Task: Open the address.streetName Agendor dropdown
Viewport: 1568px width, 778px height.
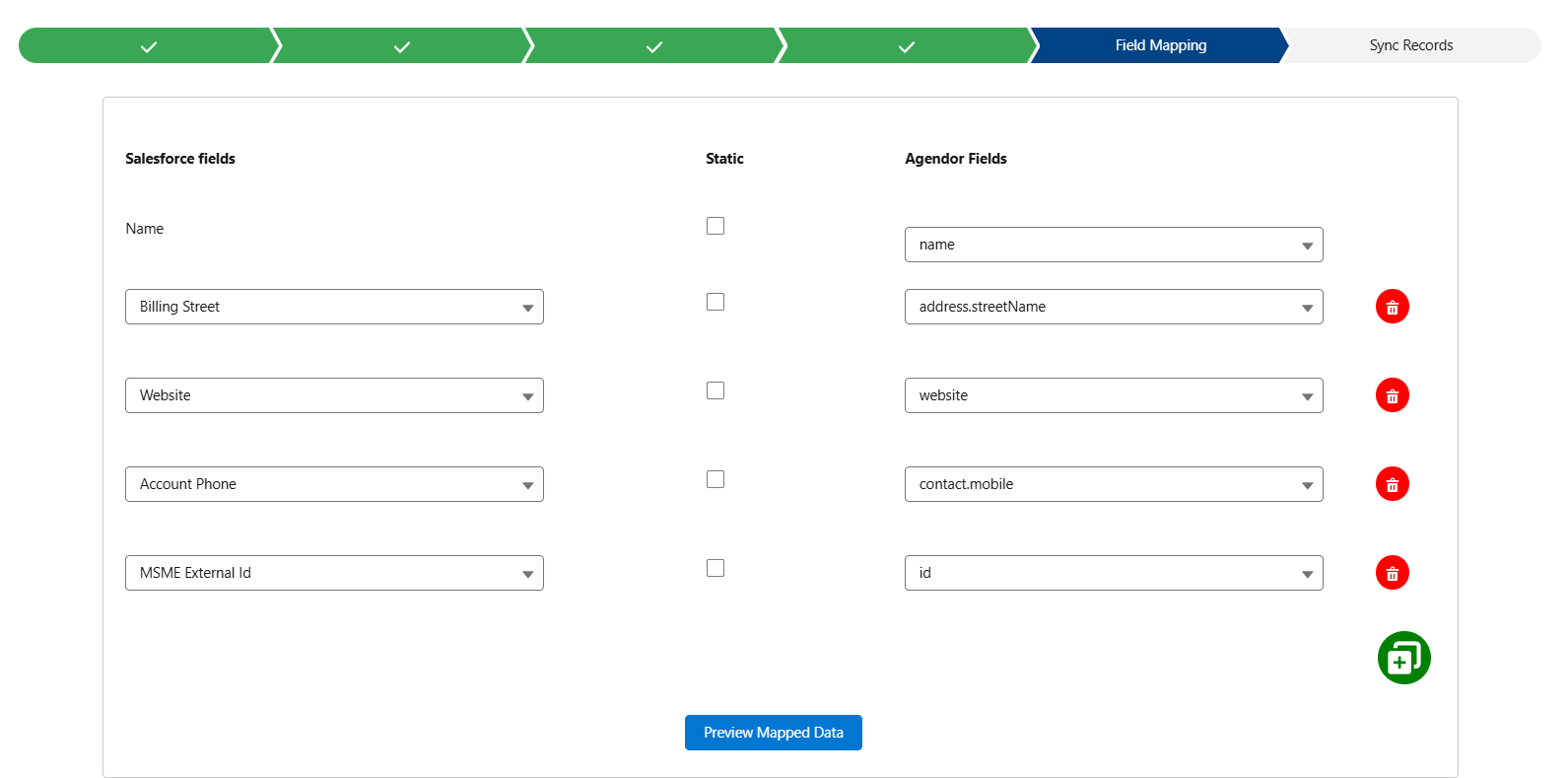Action: 1113,307
